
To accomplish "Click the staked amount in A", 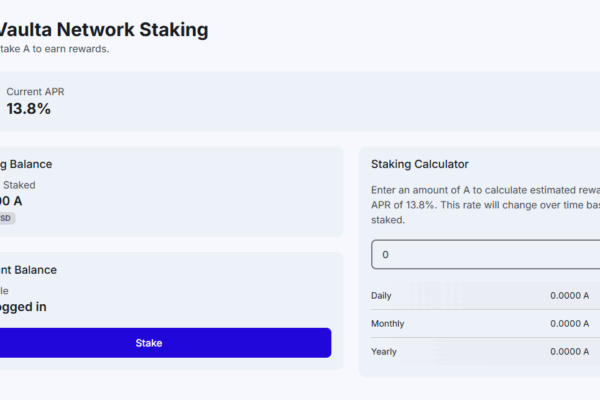I will 11,201.
